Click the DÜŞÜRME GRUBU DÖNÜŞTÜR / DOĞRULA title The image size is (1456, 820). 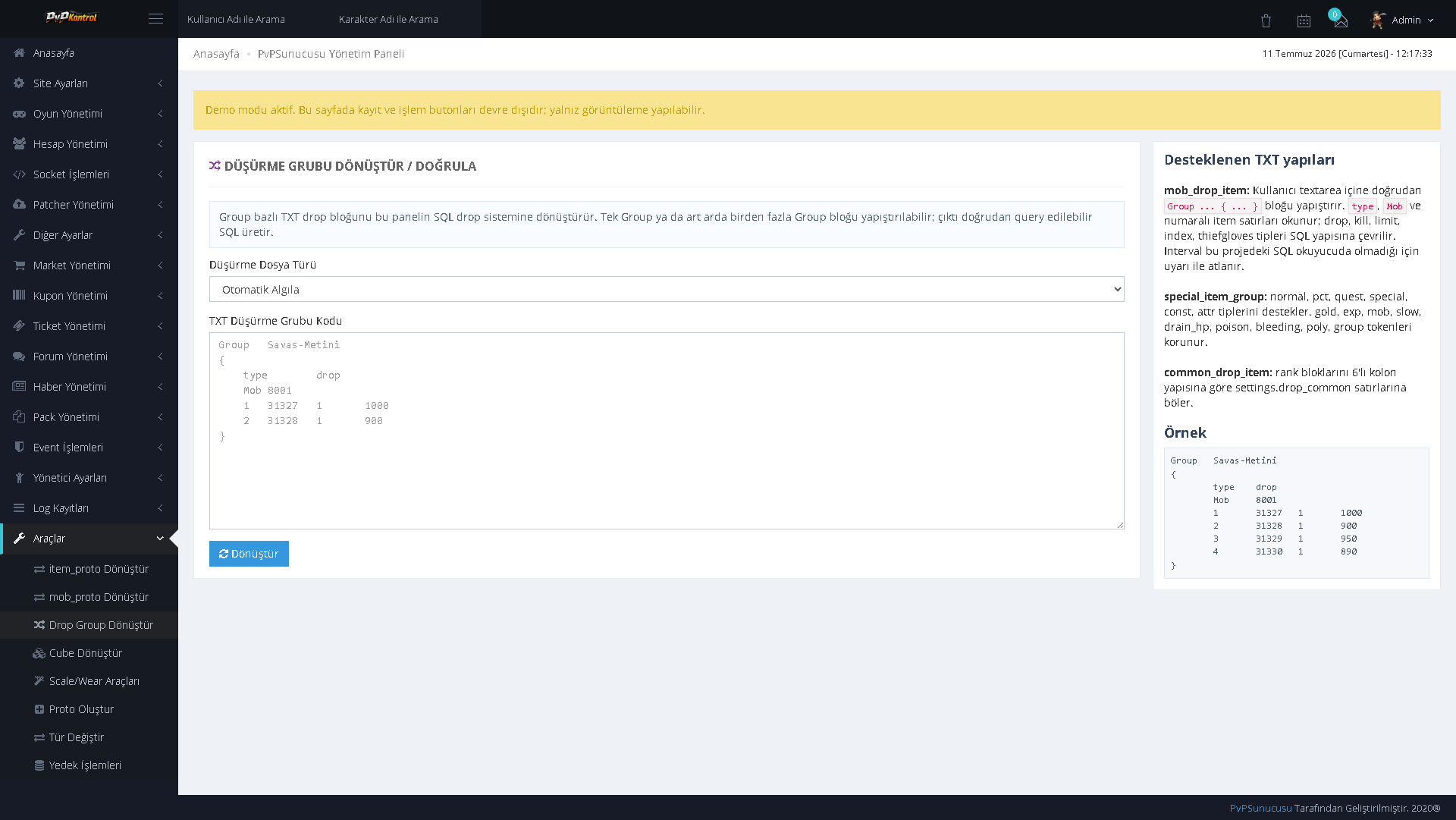[x=350, y=166]
